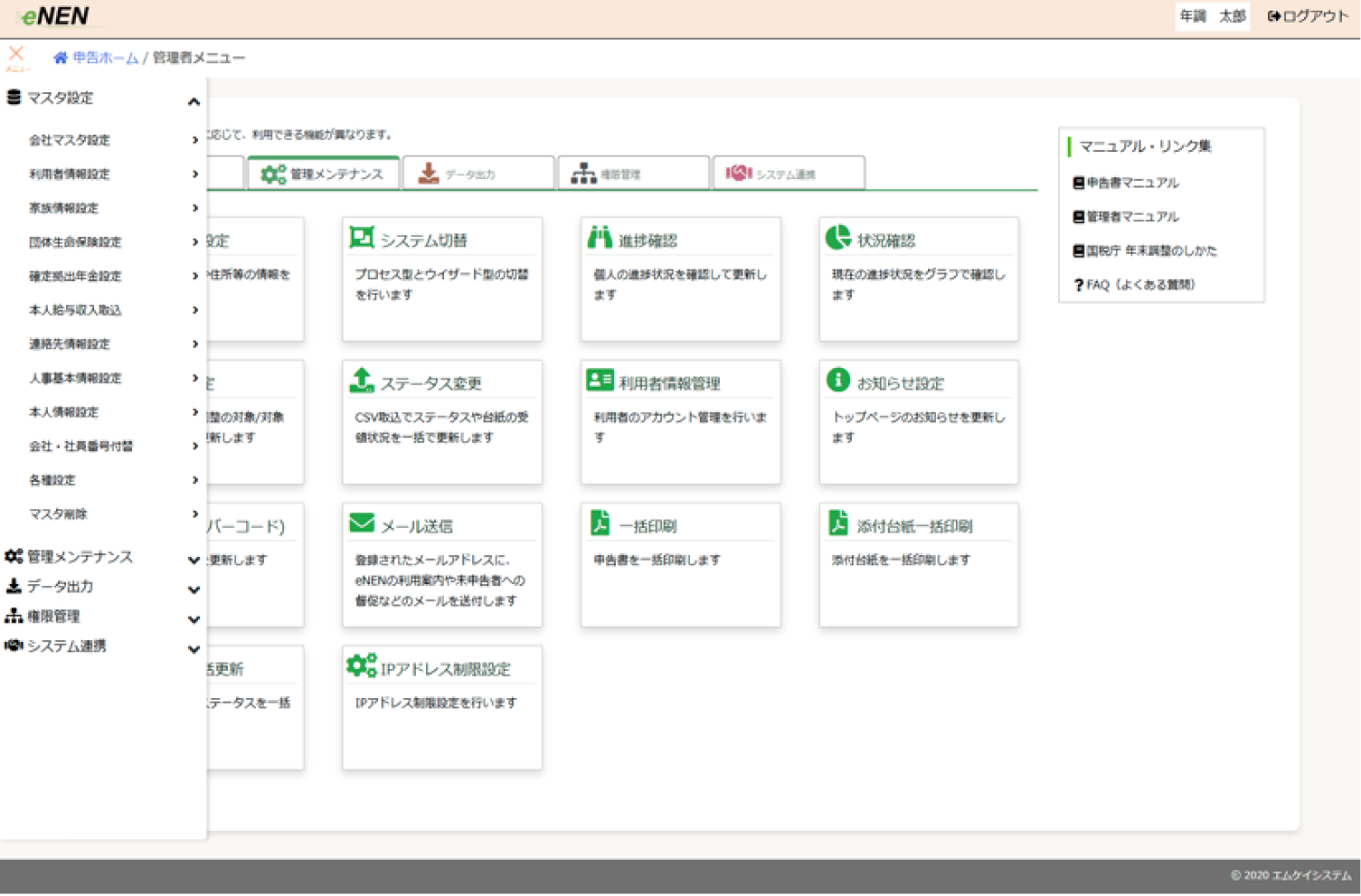Expand 管理メンテナンス in the sidebar
Screen dimensions: 1361x896
click(194, 560)
